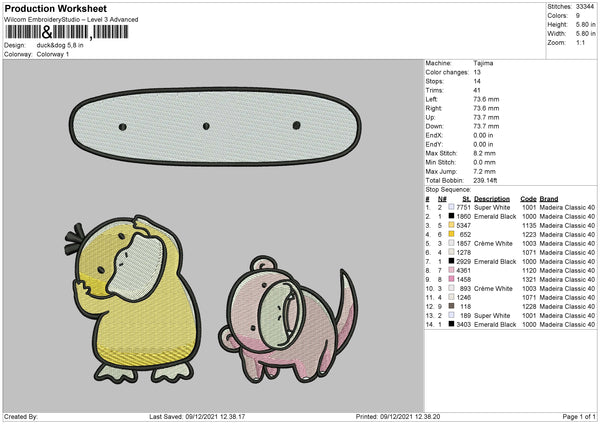Image resolution: width=600 pixels, height=424 pixels.
Task: Select the golden yellow swatch in stop 4
Action: (452, 234)
